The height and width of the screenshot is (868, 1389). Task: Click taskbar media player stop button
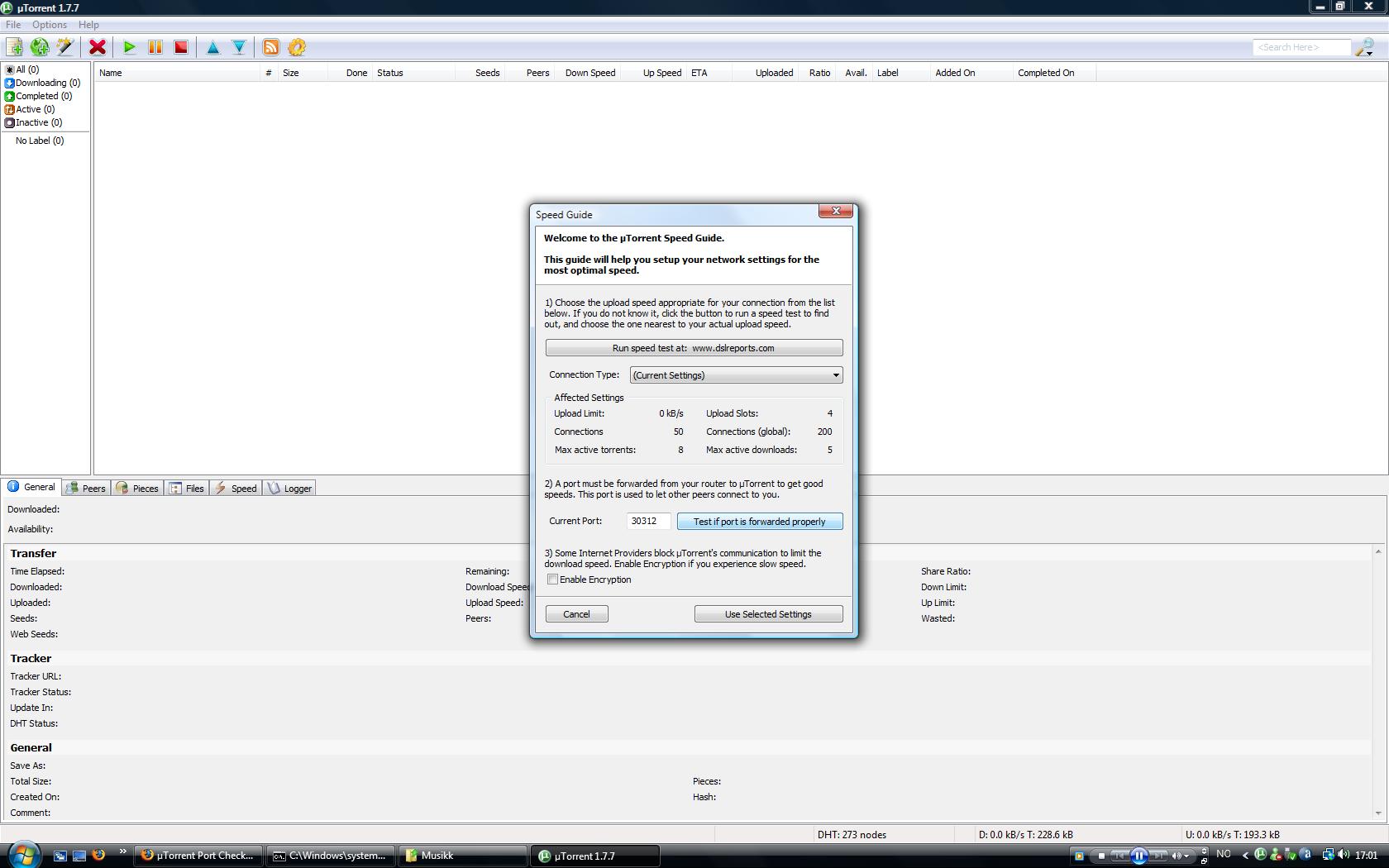click(1101, 856)
